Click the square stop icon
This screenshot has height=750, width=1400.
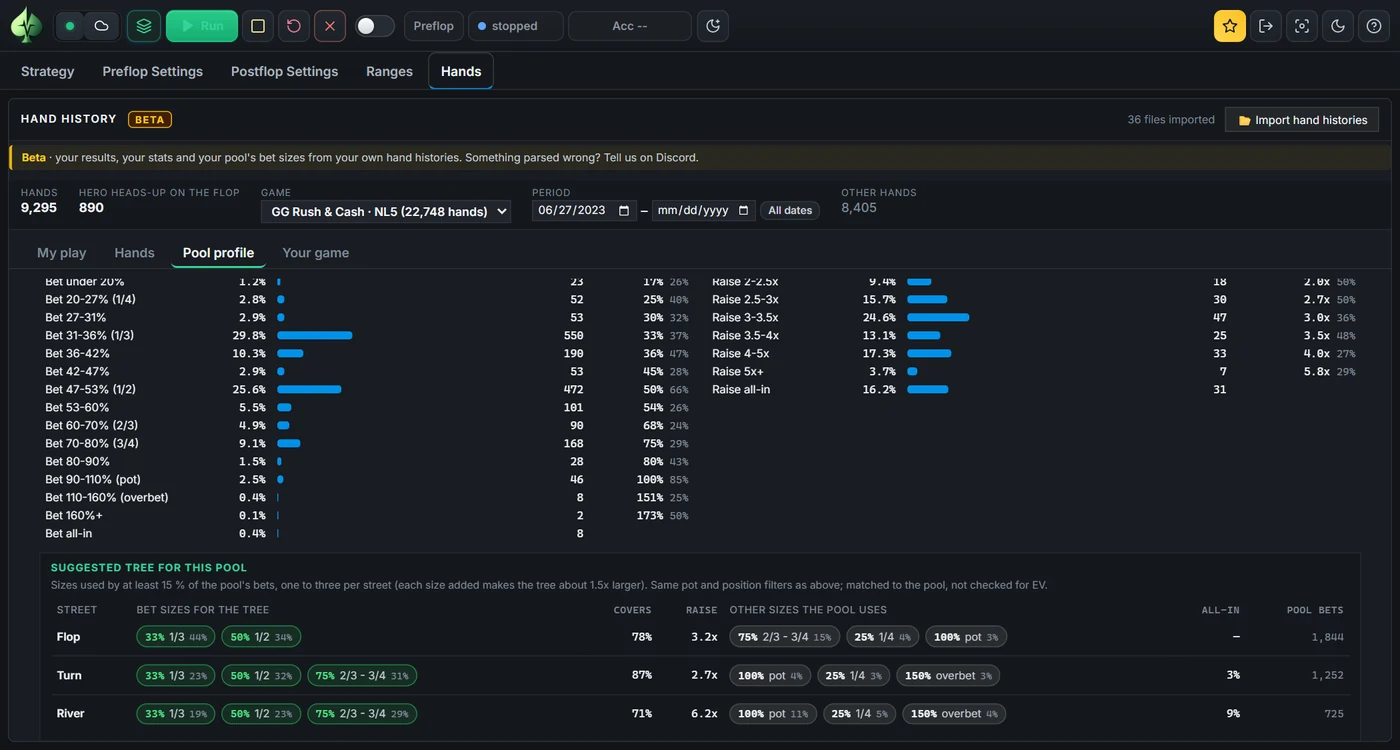click(258, 26)
